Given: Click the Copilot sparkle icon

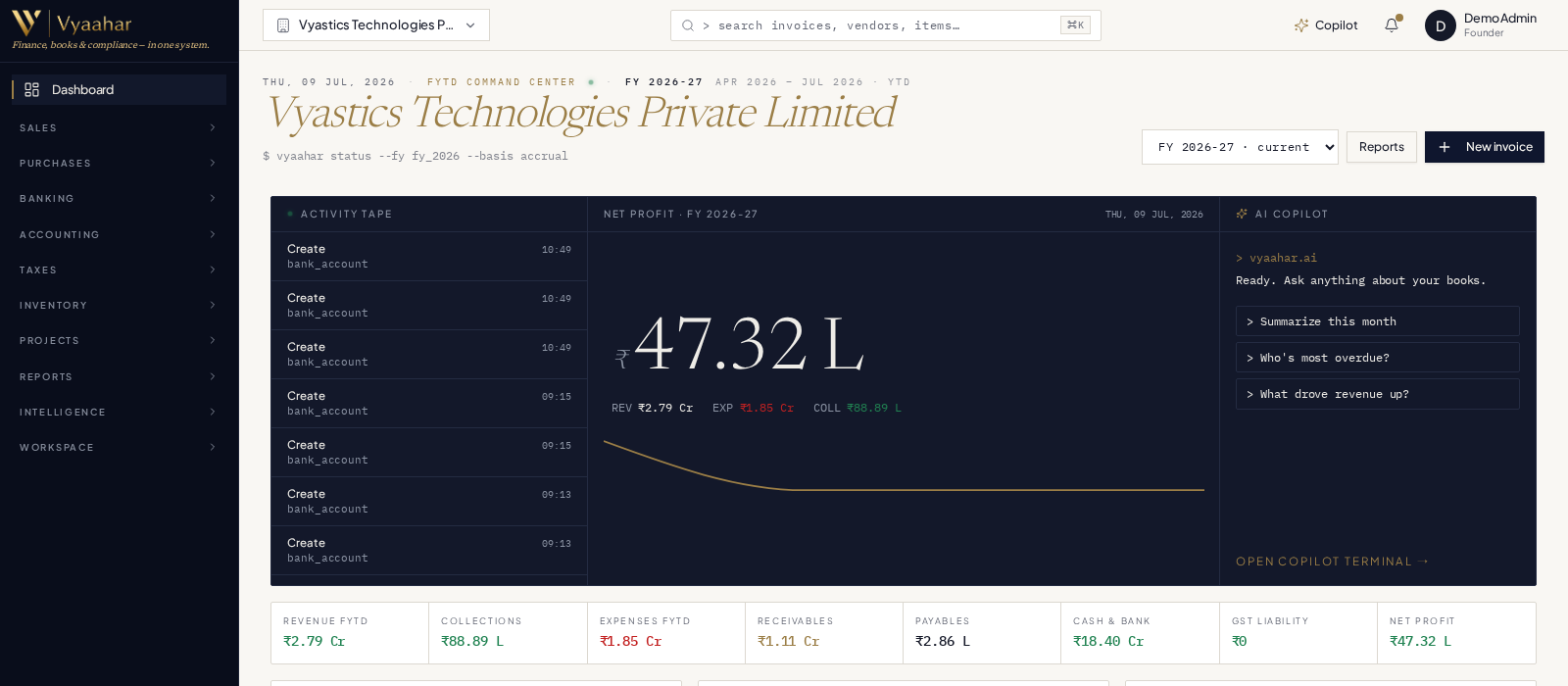Looking at the screenshot, I should coord(1301,25).
